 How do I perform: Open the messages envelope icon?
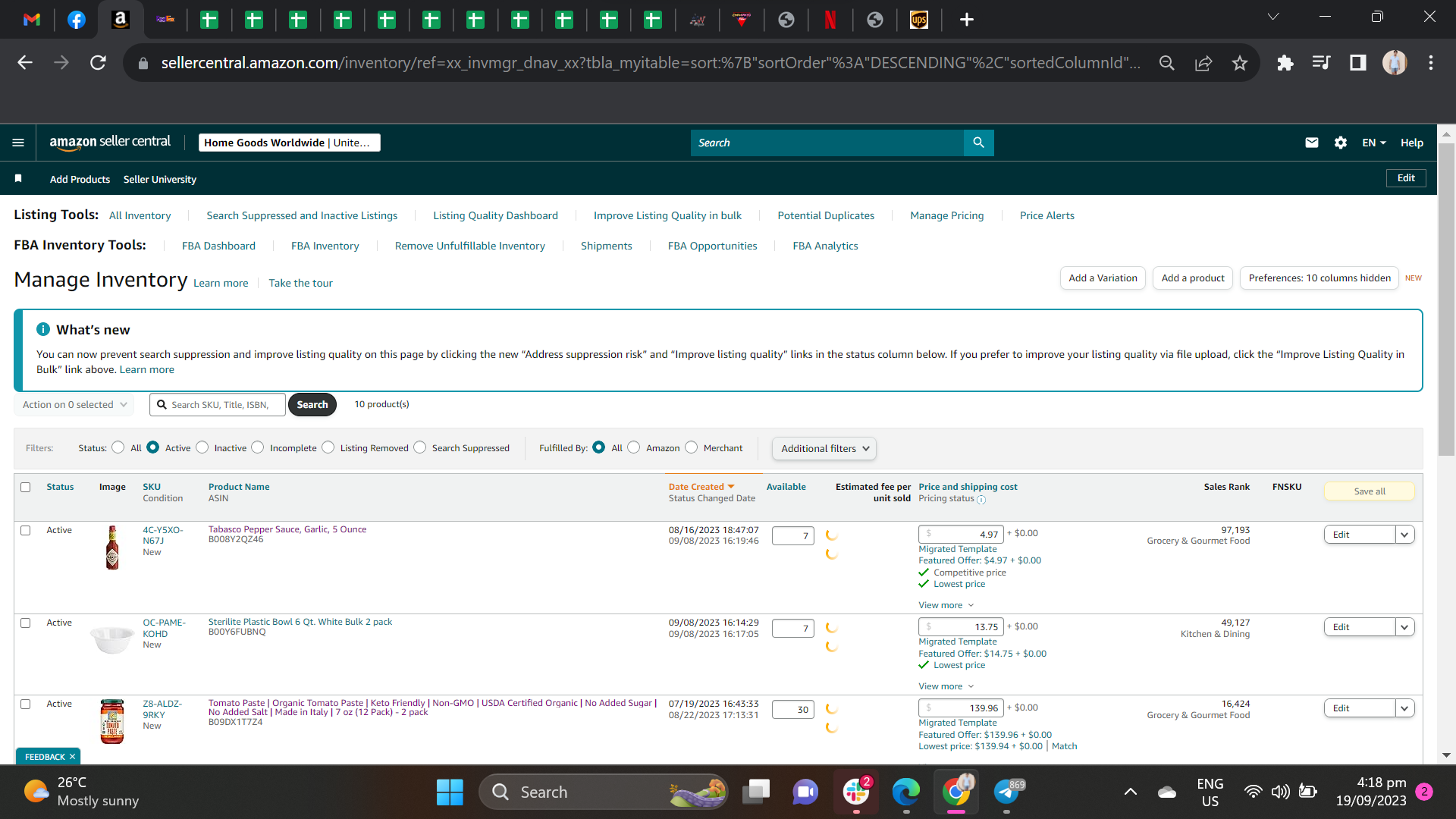(1311, 143)
